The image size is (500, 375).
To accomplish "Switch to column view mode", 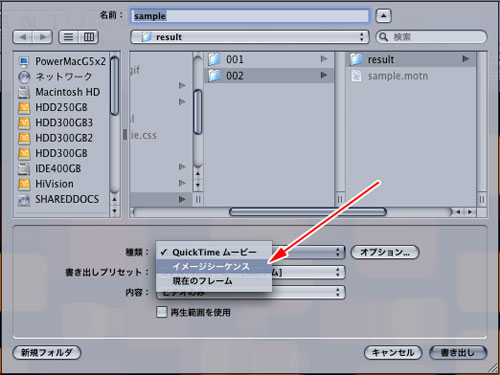I will [x=89, y=37].
